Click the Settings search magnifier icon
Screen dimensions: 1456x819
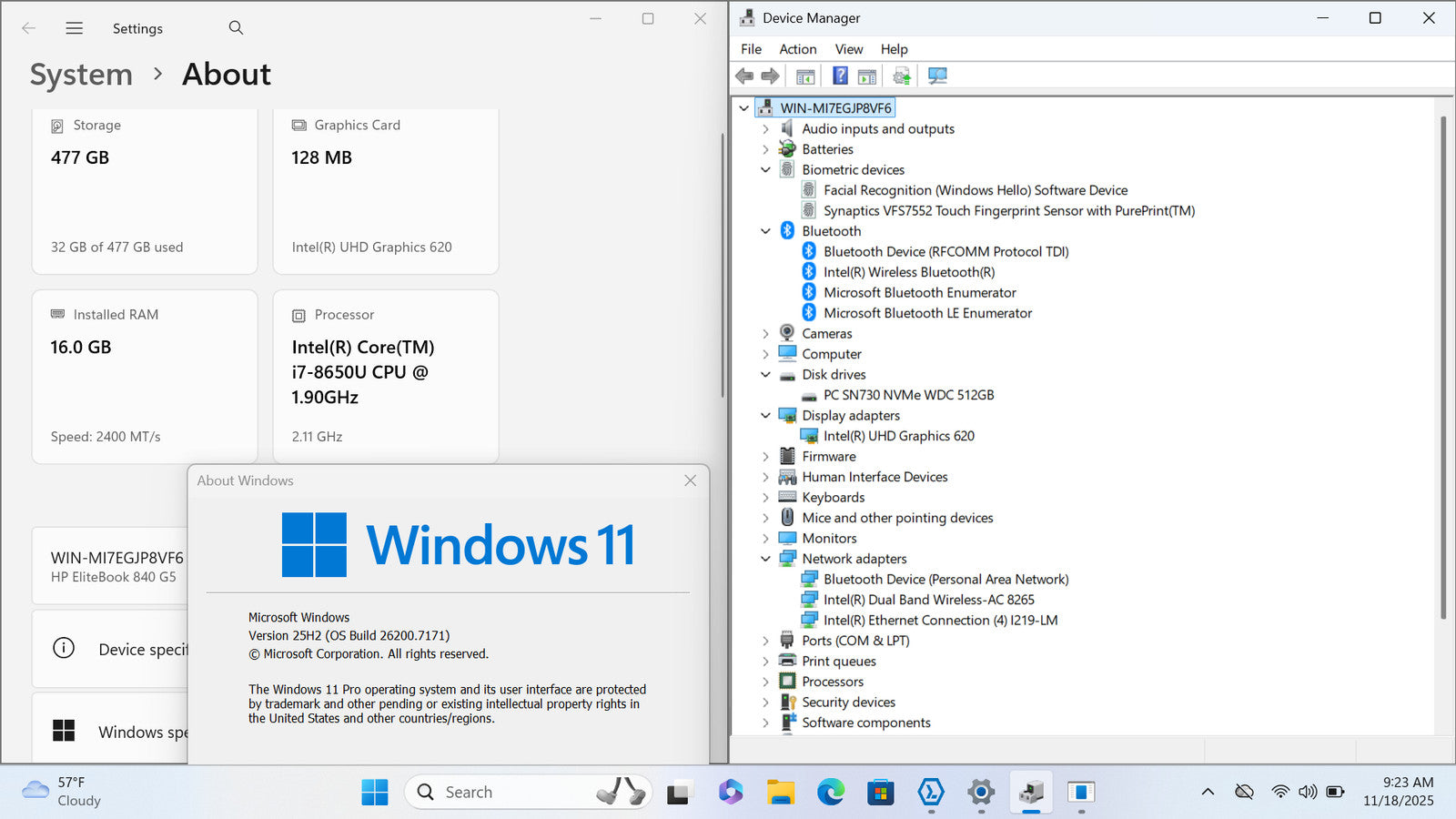(x=236, y=28)
